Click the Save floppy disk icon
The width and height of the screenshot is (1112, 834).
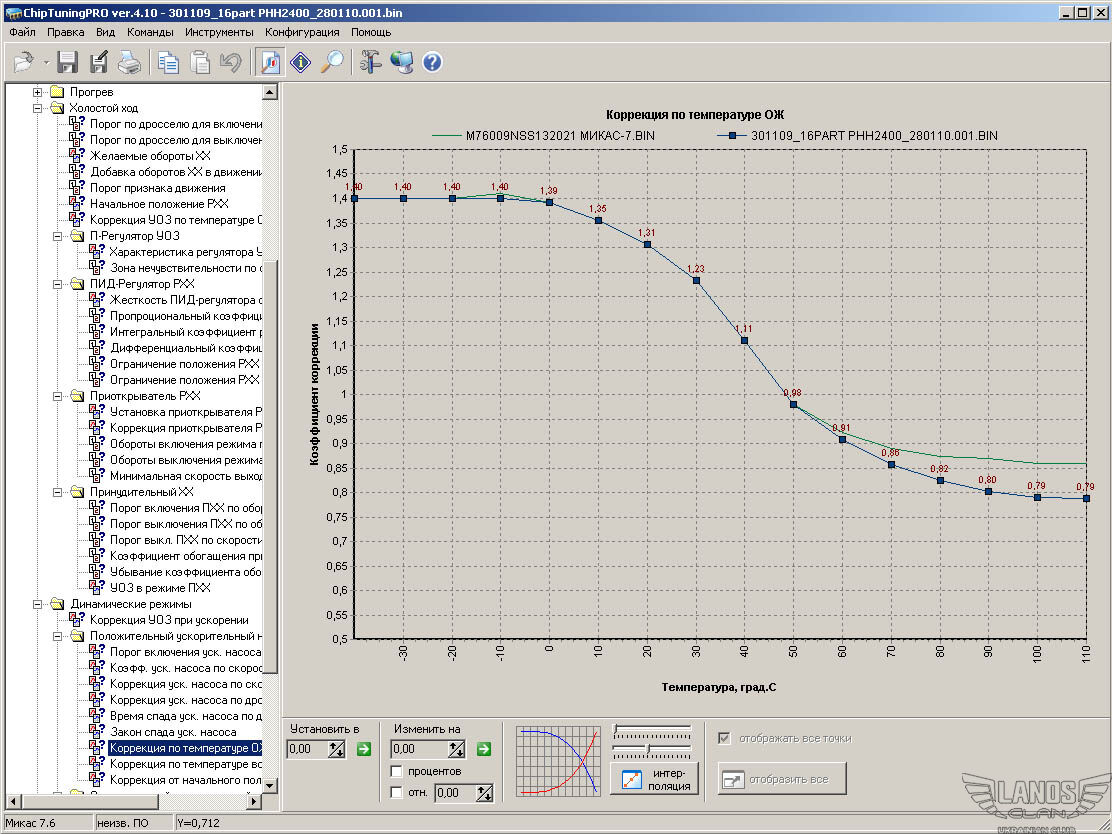[68, 62]
